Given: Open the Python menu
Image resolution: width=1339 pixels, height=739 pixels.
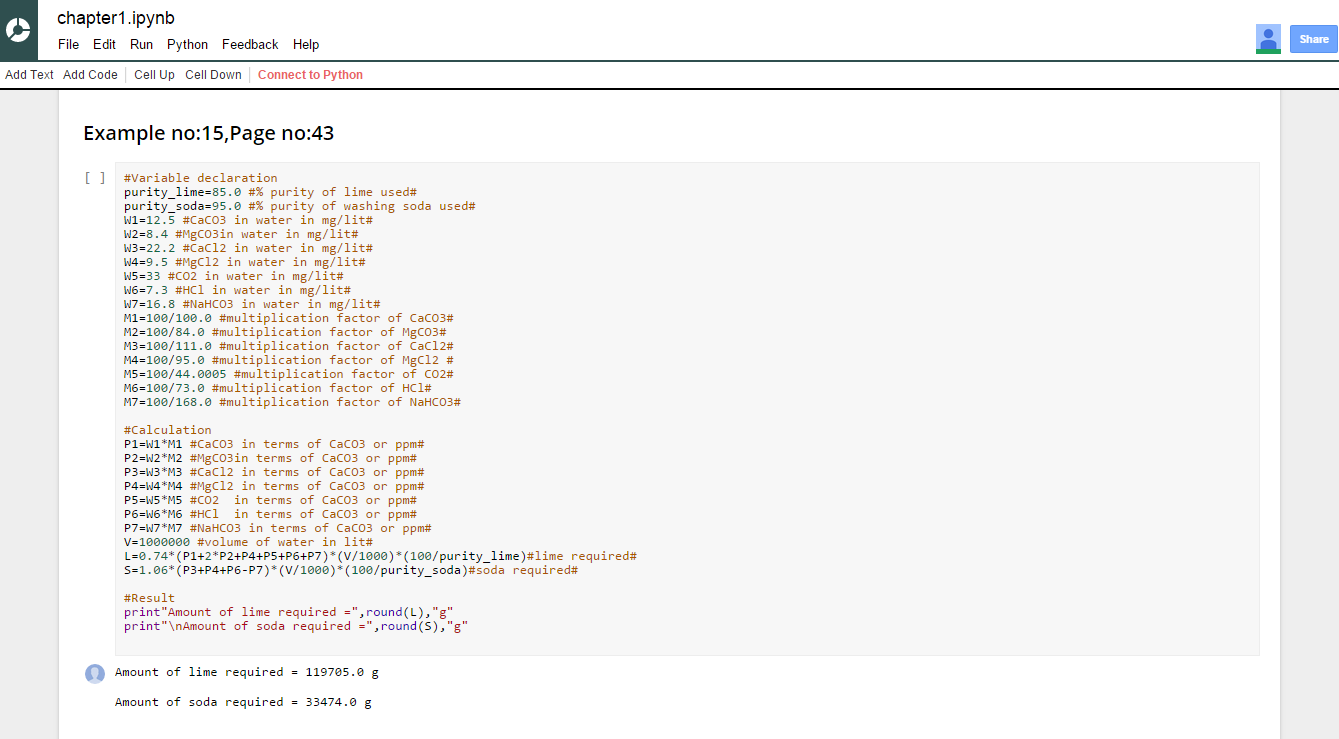Looking at the screenshot, I should click(x=188, y=44).
